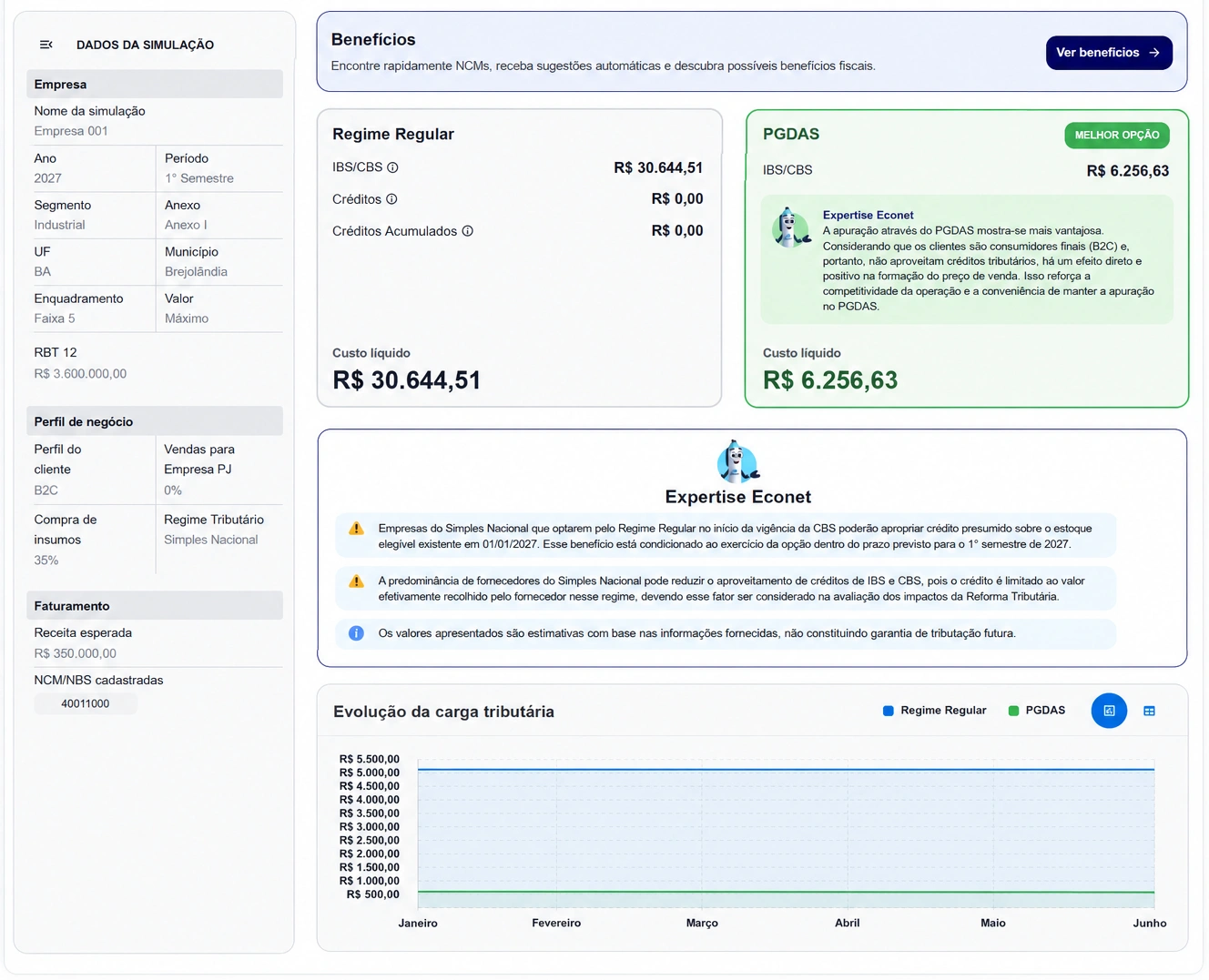Toggle the PGDAS legend series

coord(1037,711)
